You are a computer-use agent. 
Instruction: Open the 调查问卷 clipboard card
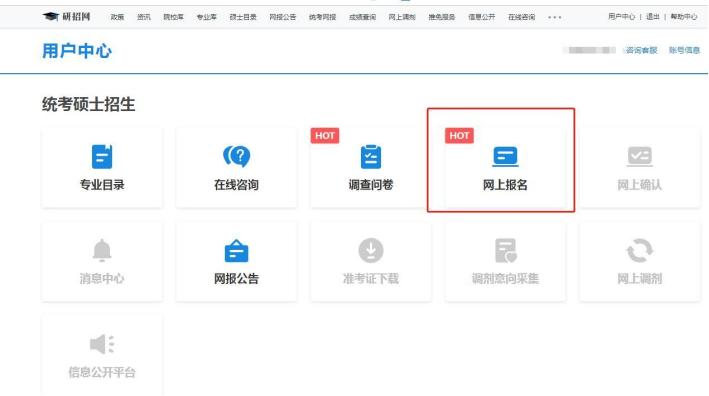pyautogui.click(x=370, y=168)
